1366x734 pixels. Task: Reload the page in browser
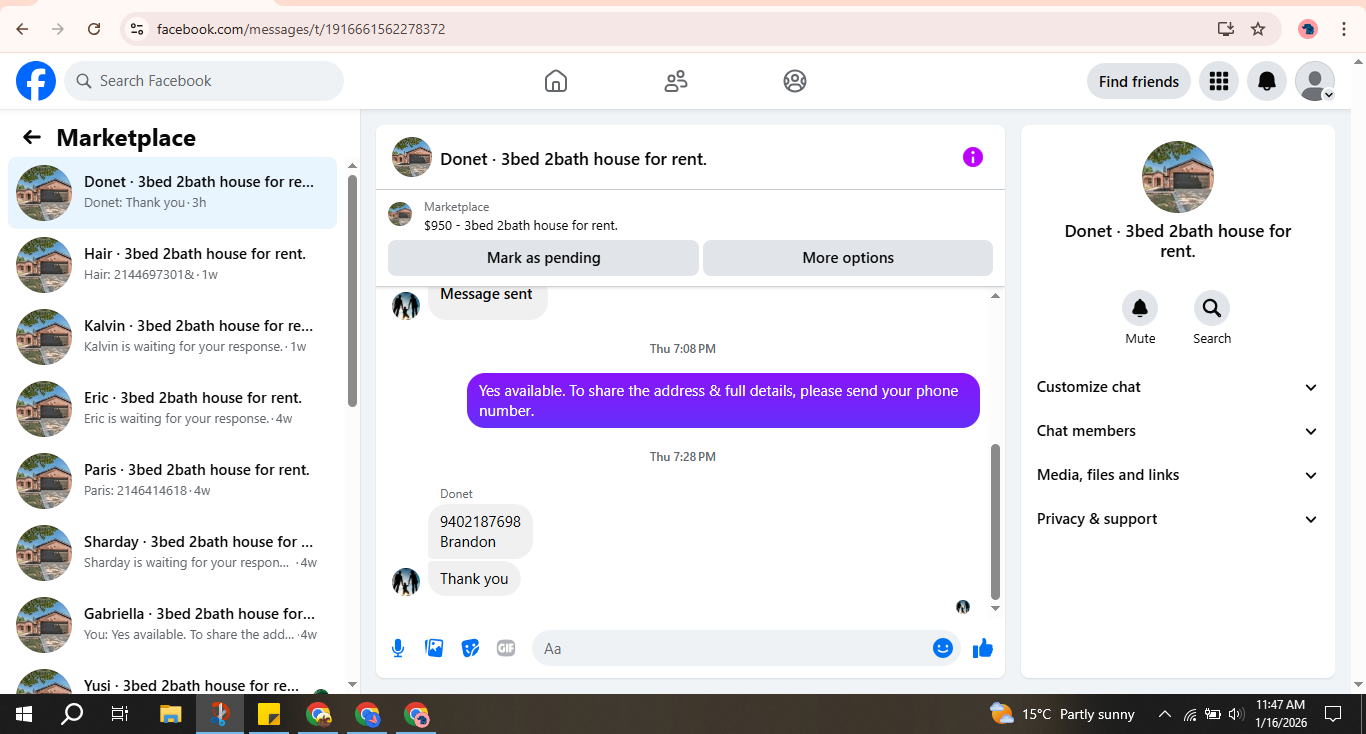coord(94,29)
